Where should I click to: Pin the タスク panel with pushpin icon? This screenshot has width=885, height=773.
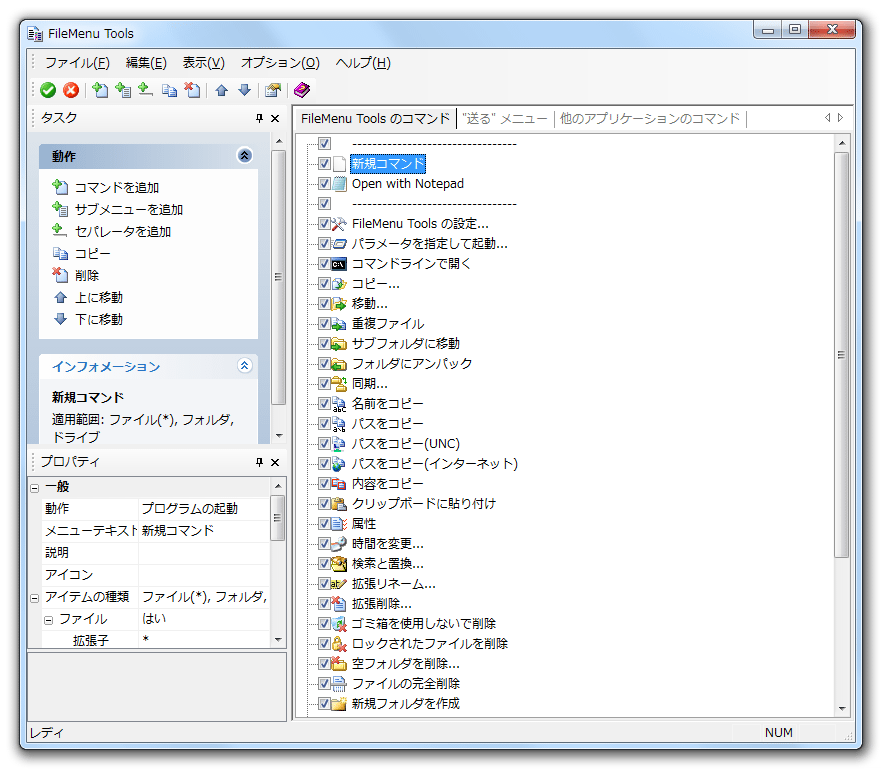(x=259, y=118)
